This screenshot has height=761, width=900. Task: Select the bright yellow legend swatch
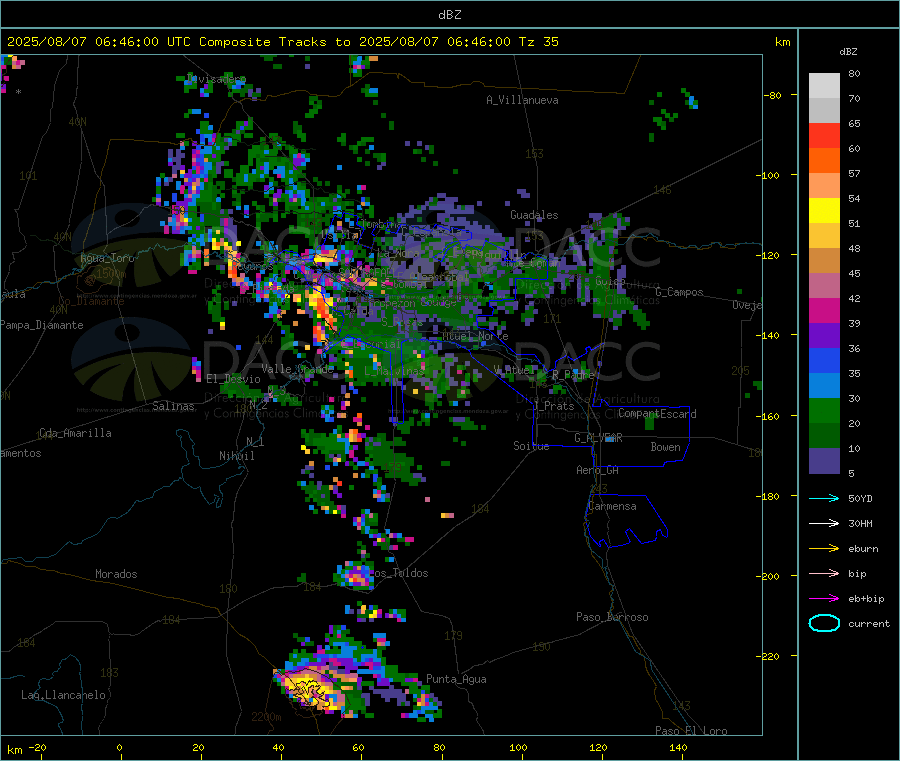click(x=824, y=211)
